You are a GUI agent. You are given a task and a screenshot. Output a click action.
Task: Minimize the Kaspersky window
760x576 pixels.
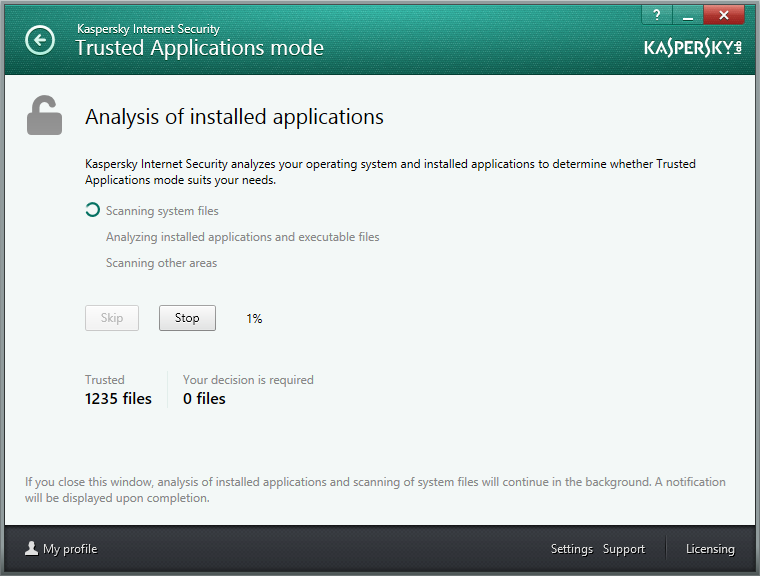pos(687,15)
